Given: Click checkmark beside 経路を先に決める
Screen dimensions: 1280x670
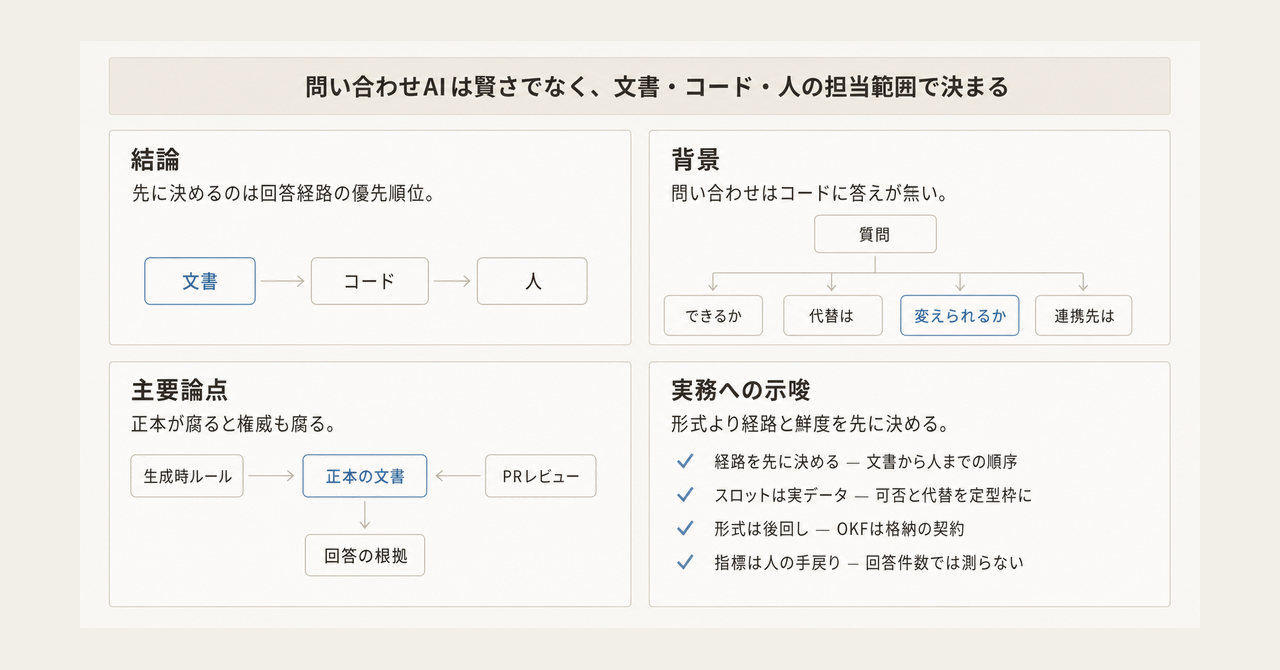Looking at the screenshot, I should pos(685,461).
